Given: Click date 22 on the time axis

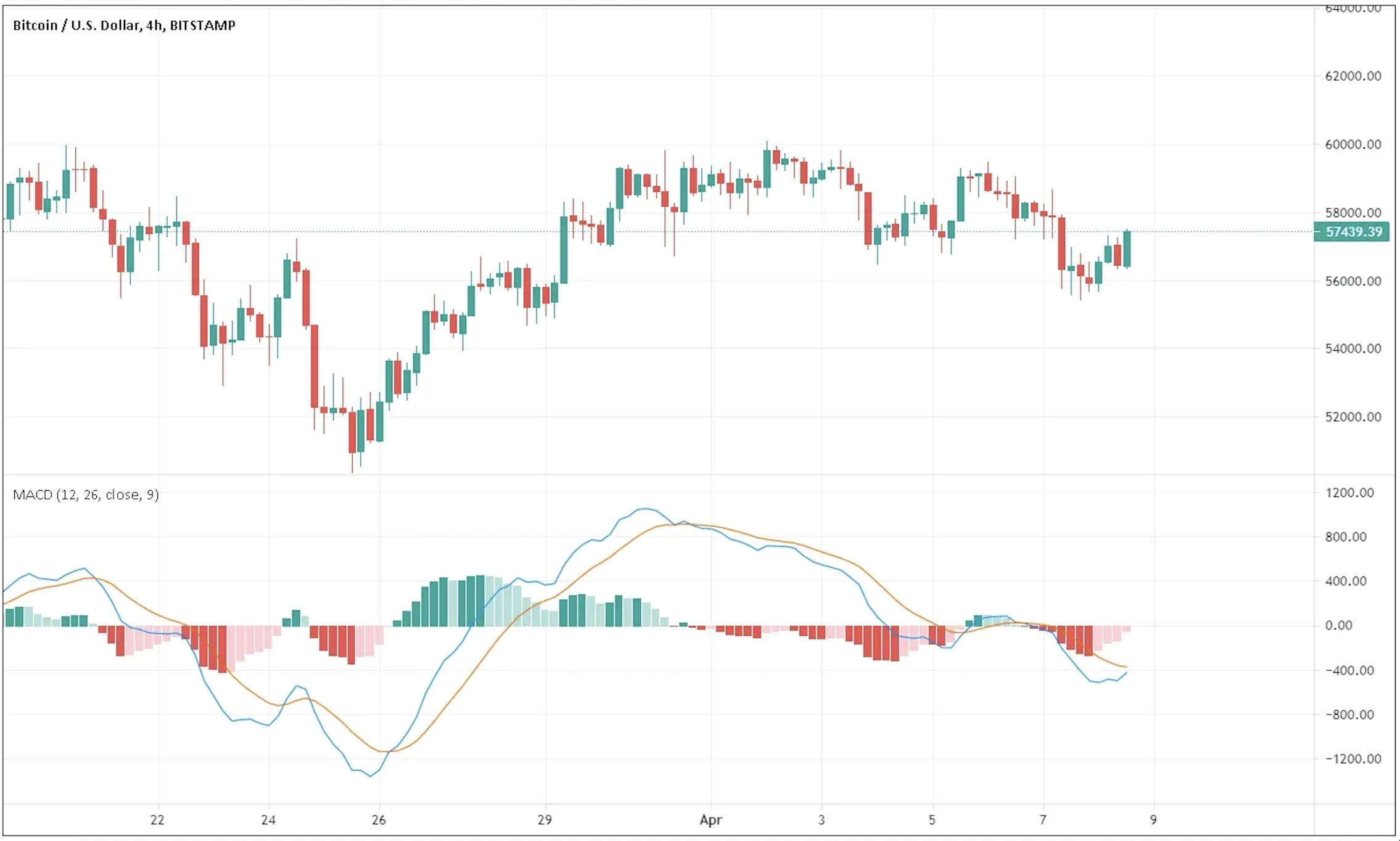Looking at the screenshot, I should (157, 820).
